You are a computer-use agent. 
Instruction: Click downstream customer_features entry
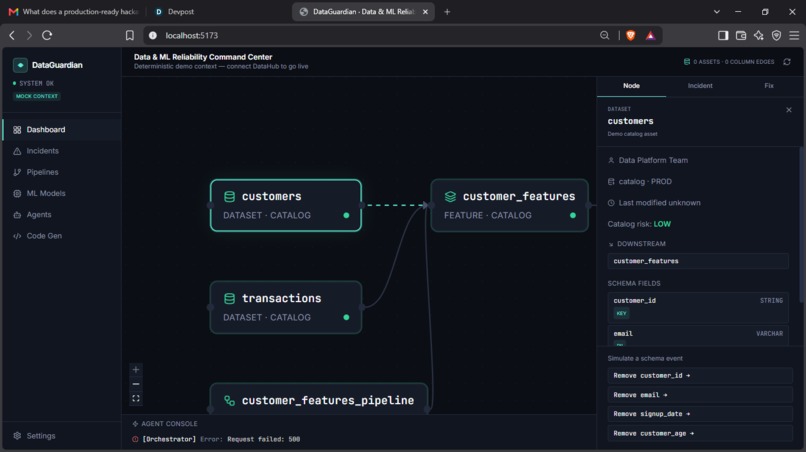698,261
